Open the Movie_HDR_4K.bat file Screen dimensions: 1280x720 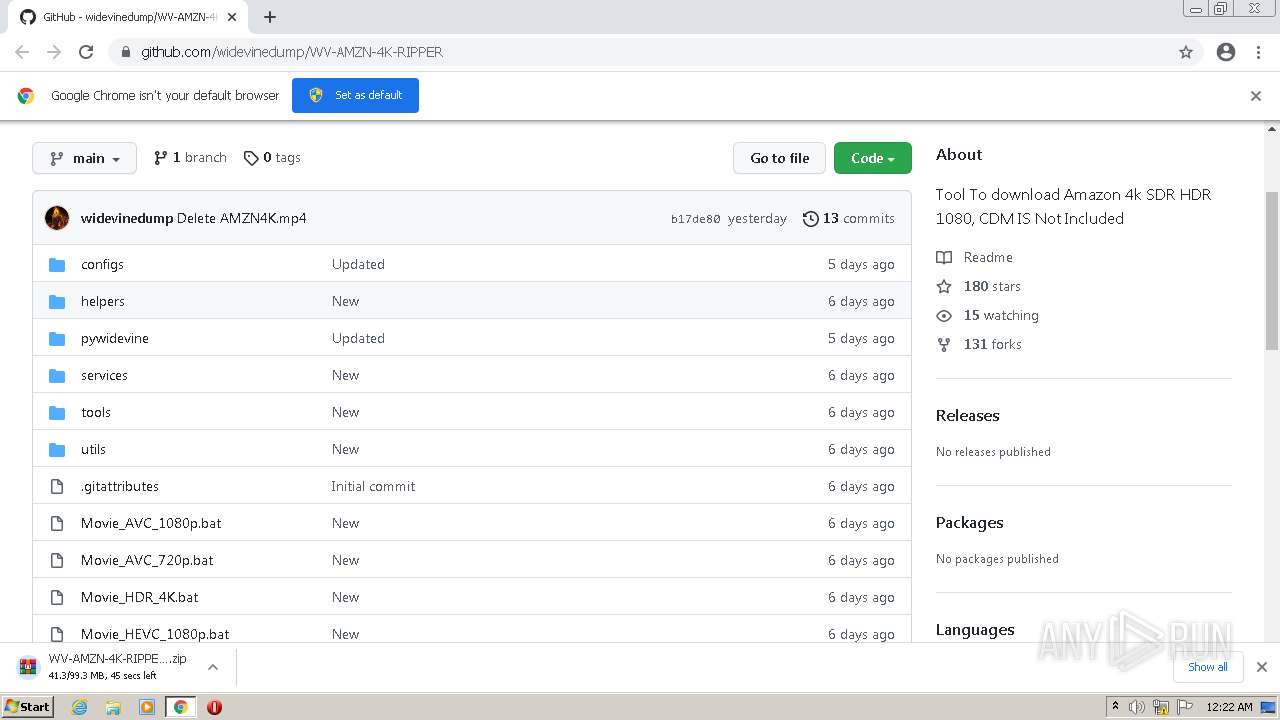click(x=140, y=597)
